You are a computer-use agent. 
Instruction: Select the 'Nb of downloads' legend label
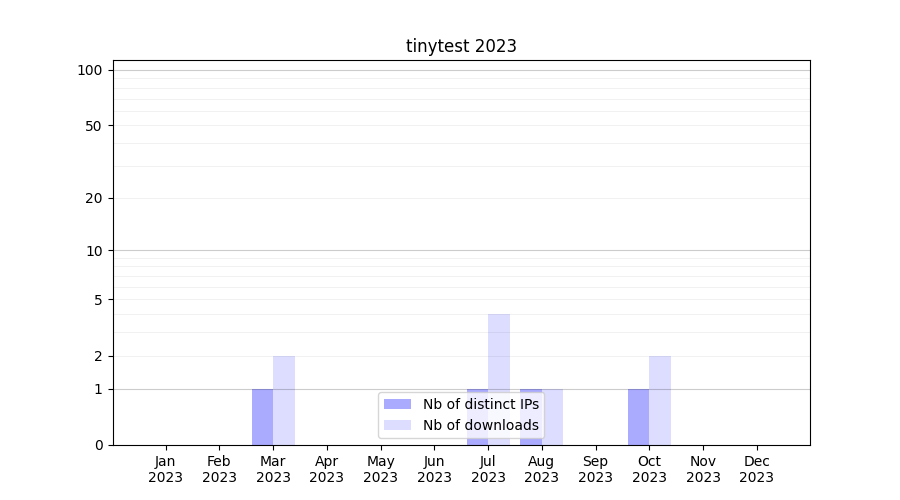(x=480, y=425)
